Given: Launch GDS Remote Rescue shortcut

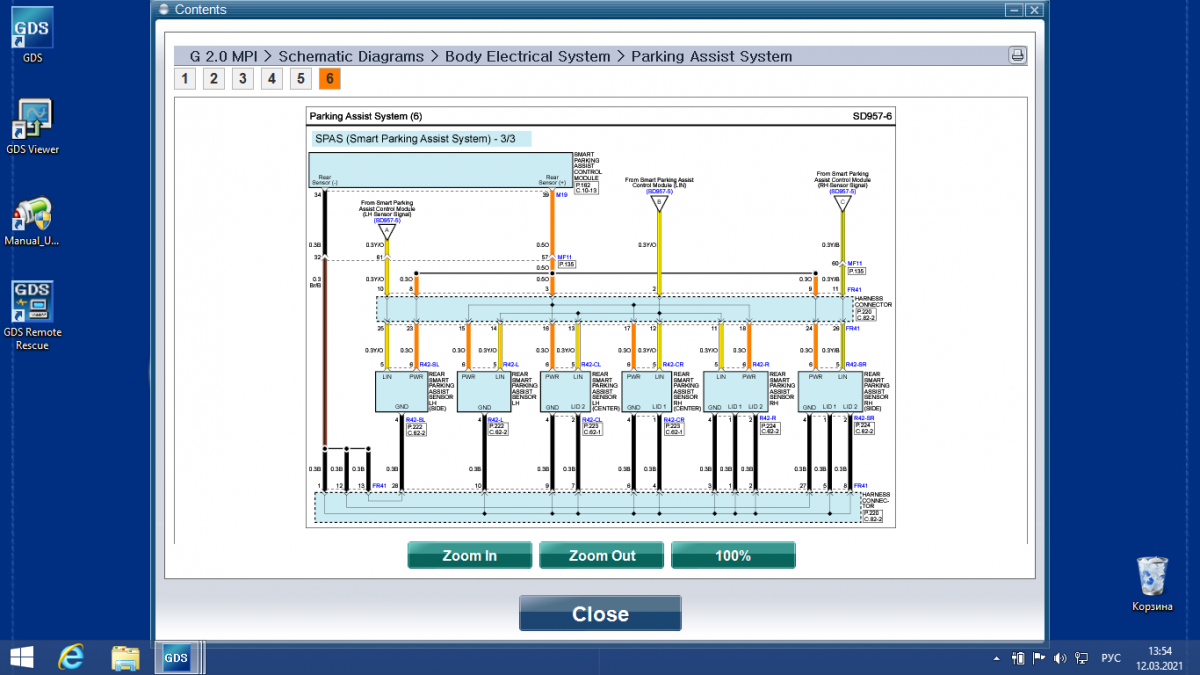Looking at the screenshot, I should 33,316.
